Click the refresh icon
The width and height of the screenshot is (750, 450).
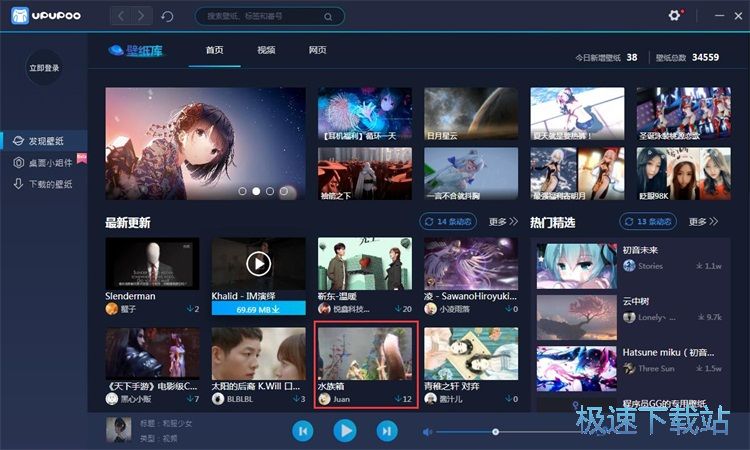click(167, 16)
